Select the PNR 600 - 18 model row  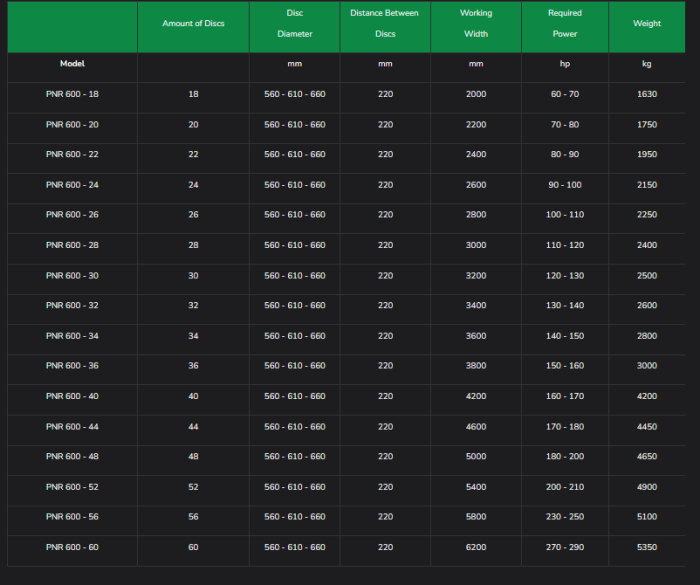tap(72, 94)
